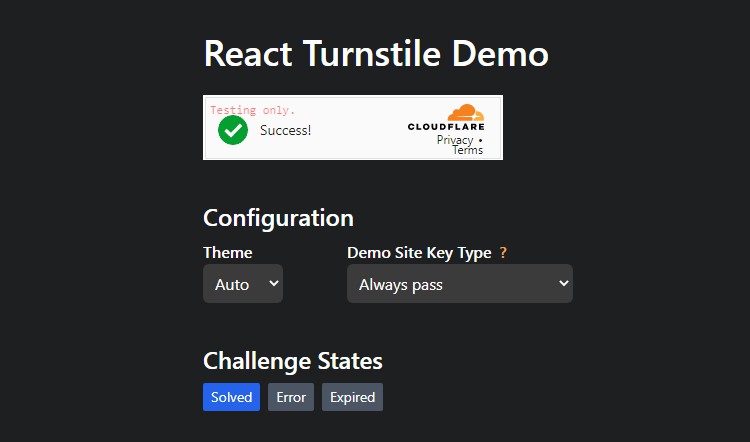Click the Theme field label
The image size is (750, 442).
[x=228, y=253]
